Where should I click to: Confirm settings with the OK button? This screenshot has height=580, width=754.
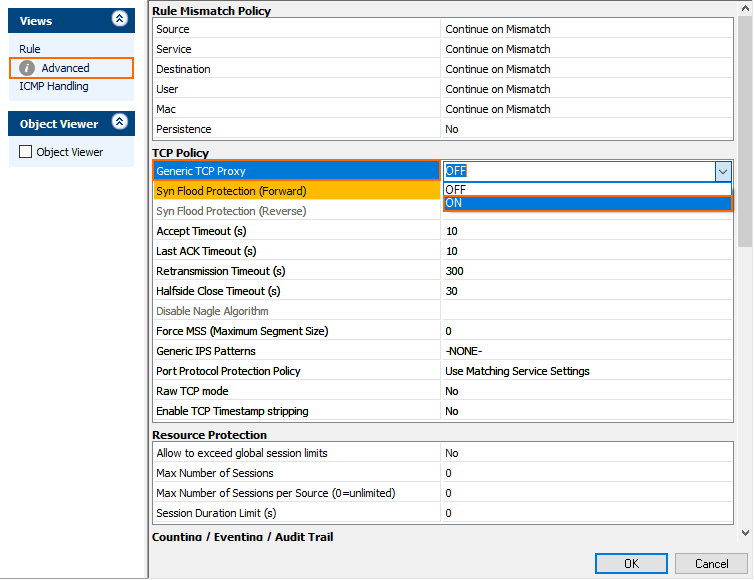[x=631, y=564]
